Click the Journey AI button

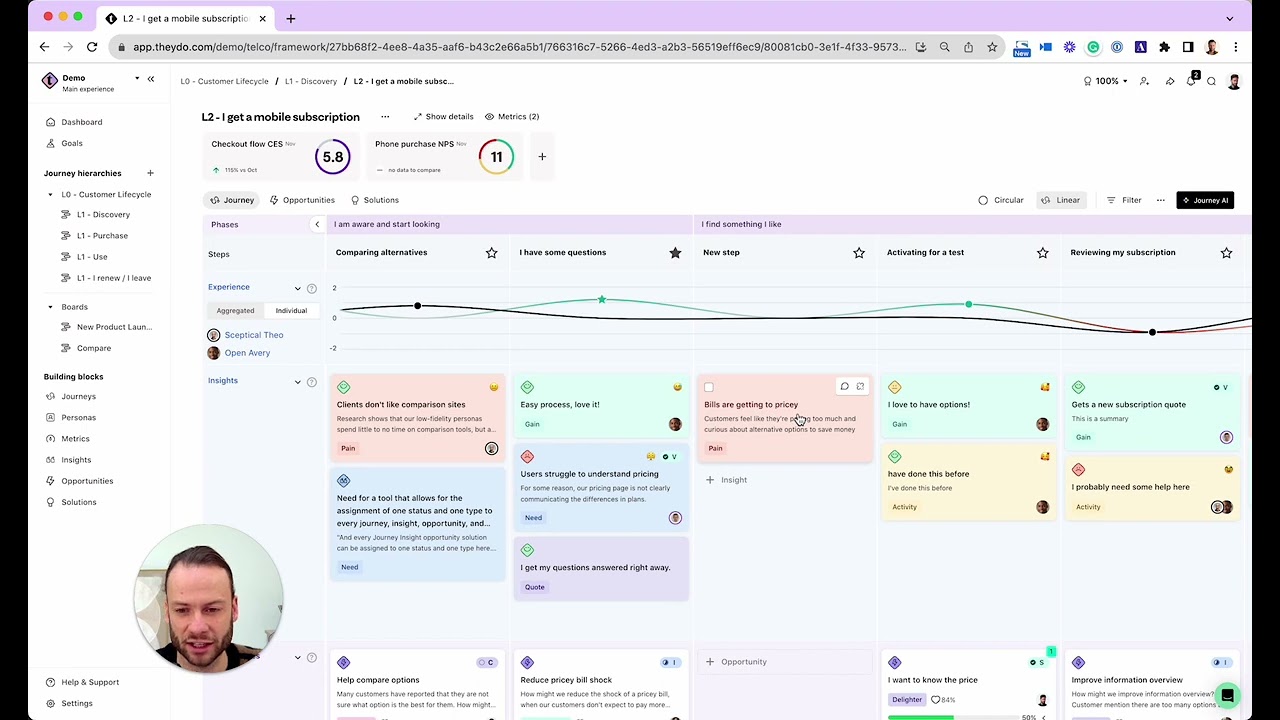point(1204,200)
